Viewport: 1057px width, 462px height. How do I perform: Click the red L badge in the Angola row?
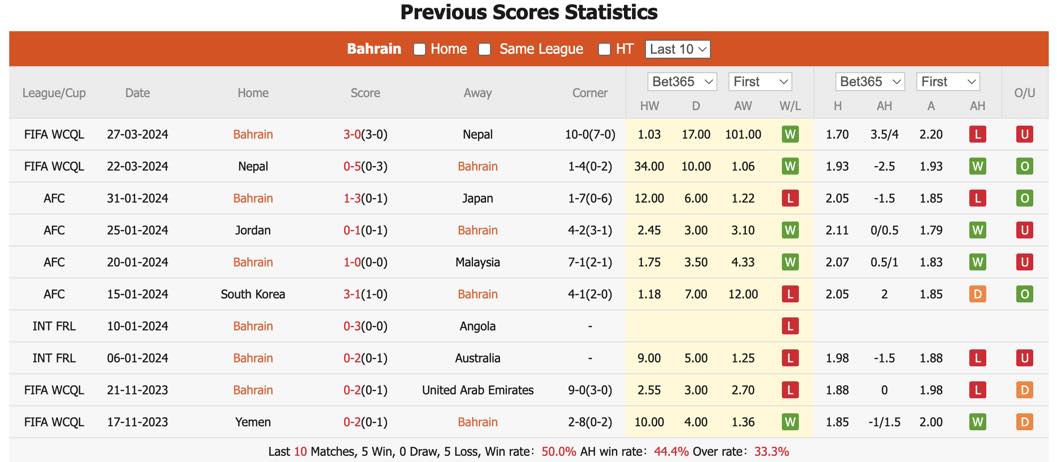pyautogui.click(x=790, y=326)
